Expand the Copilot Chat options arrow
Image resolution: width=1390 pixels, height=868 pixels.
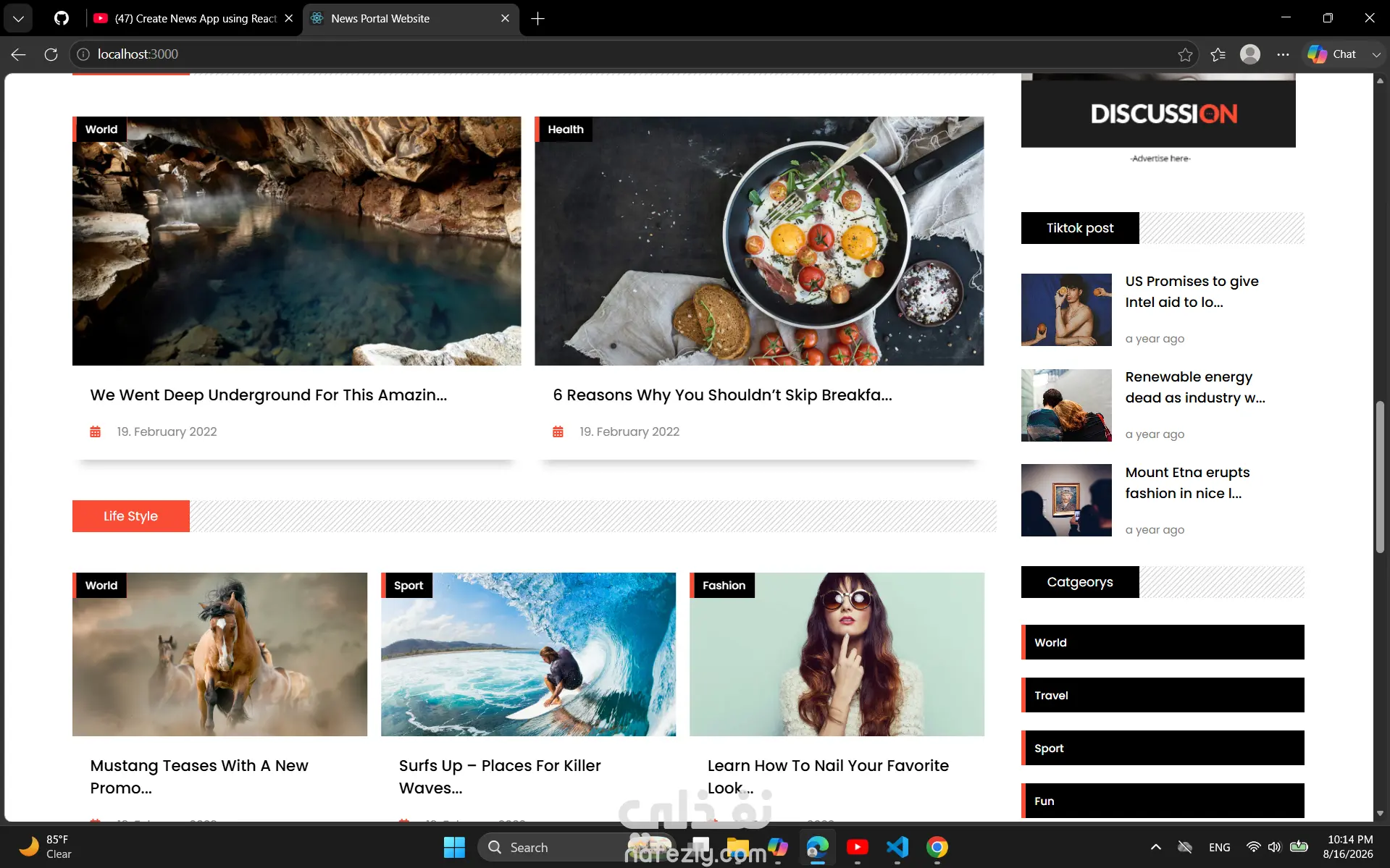click(1376, 54)
